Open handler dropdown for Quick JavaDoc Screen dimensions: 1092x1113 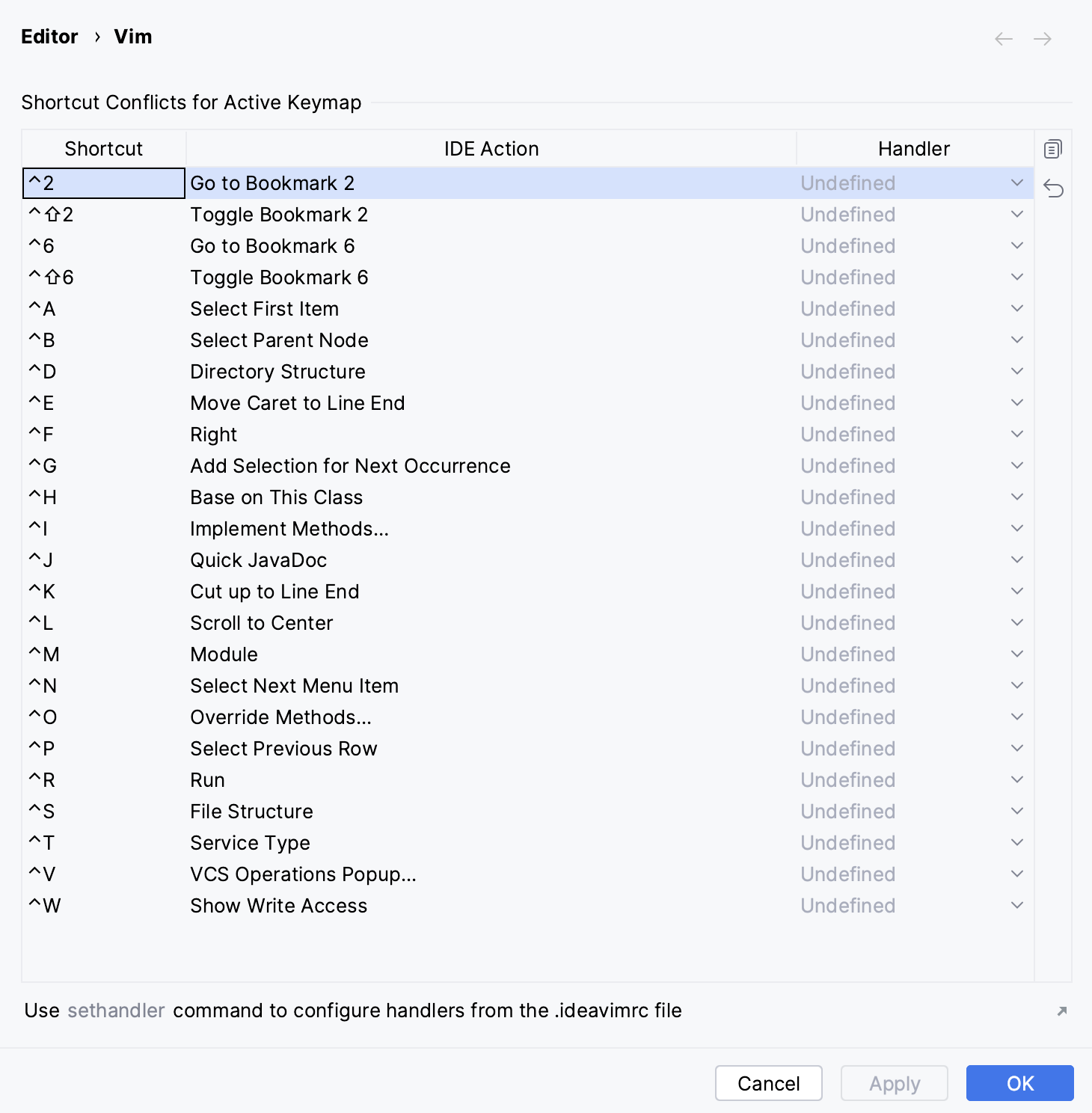pos(1016,559)
